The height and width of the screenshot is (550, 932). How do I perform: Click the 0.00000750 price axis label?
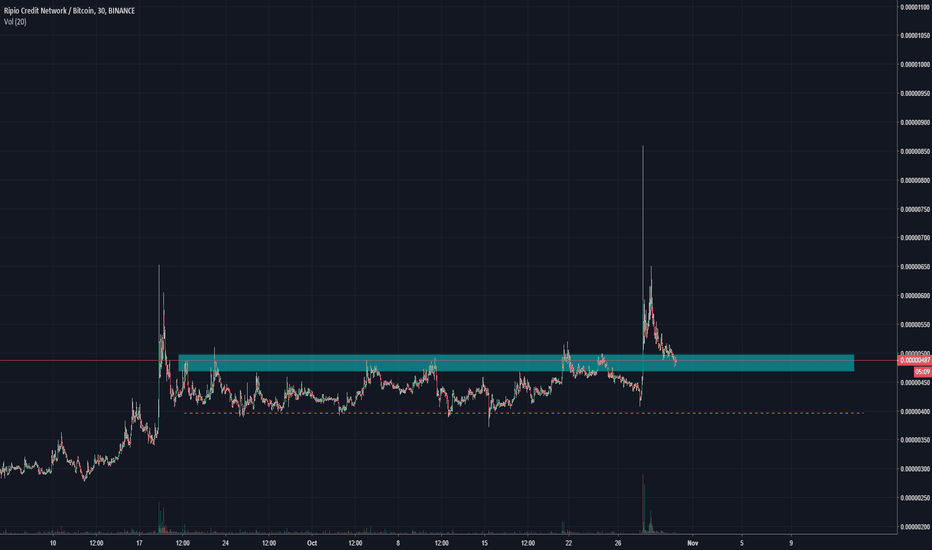(x=915, y=209)
